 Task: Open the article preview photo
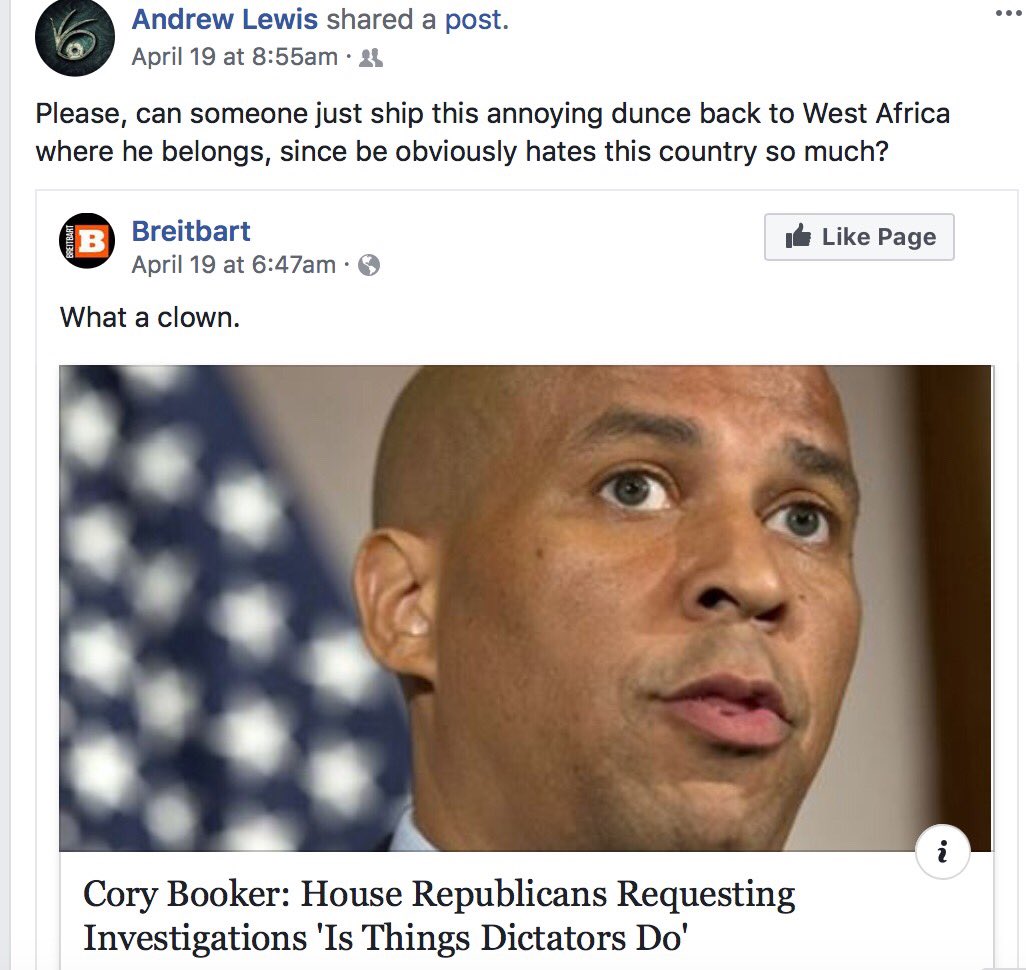tap(526, 608)
